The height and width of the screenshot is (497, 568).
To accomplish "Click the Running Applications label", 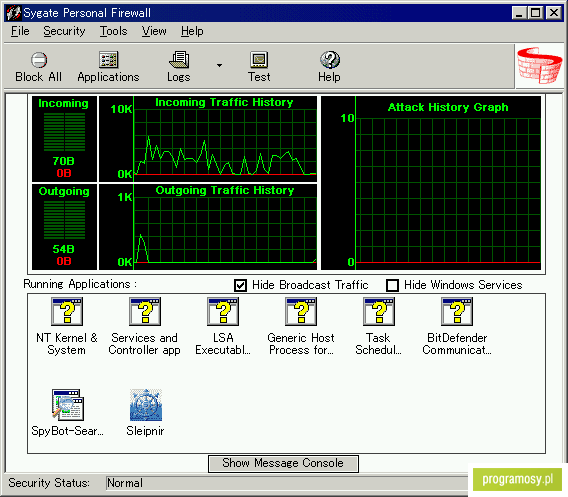I will [x=80, y=284].
